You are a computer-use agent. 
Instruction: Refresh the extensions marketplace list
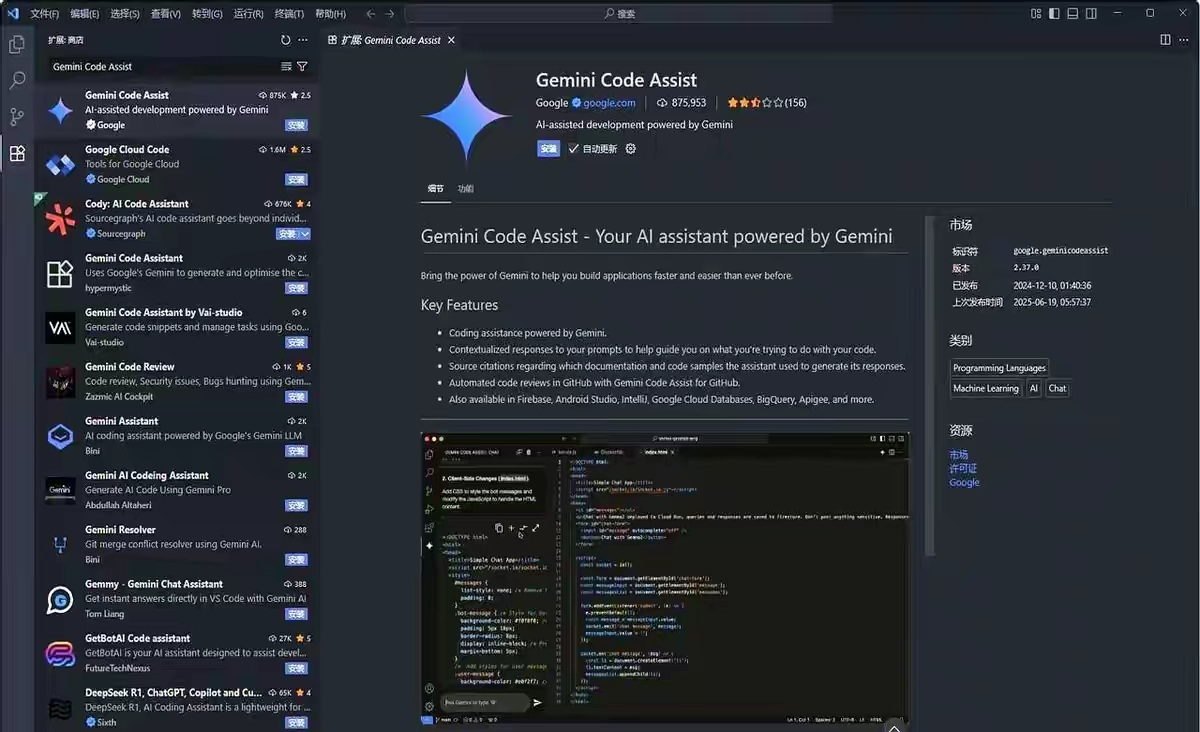click(x=286, y=40)
